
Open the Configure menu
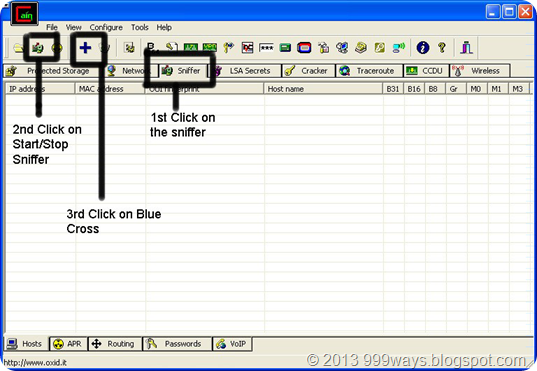(106, 27)
